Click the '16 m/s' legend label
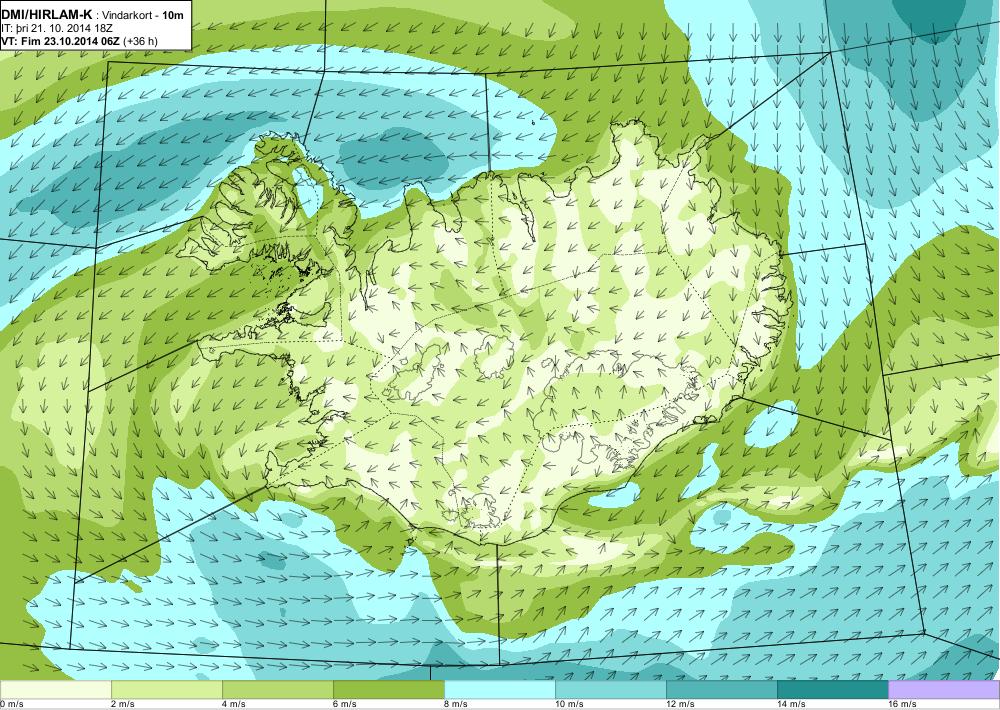This screenshot has height=710, width=1000. (902, 704)
